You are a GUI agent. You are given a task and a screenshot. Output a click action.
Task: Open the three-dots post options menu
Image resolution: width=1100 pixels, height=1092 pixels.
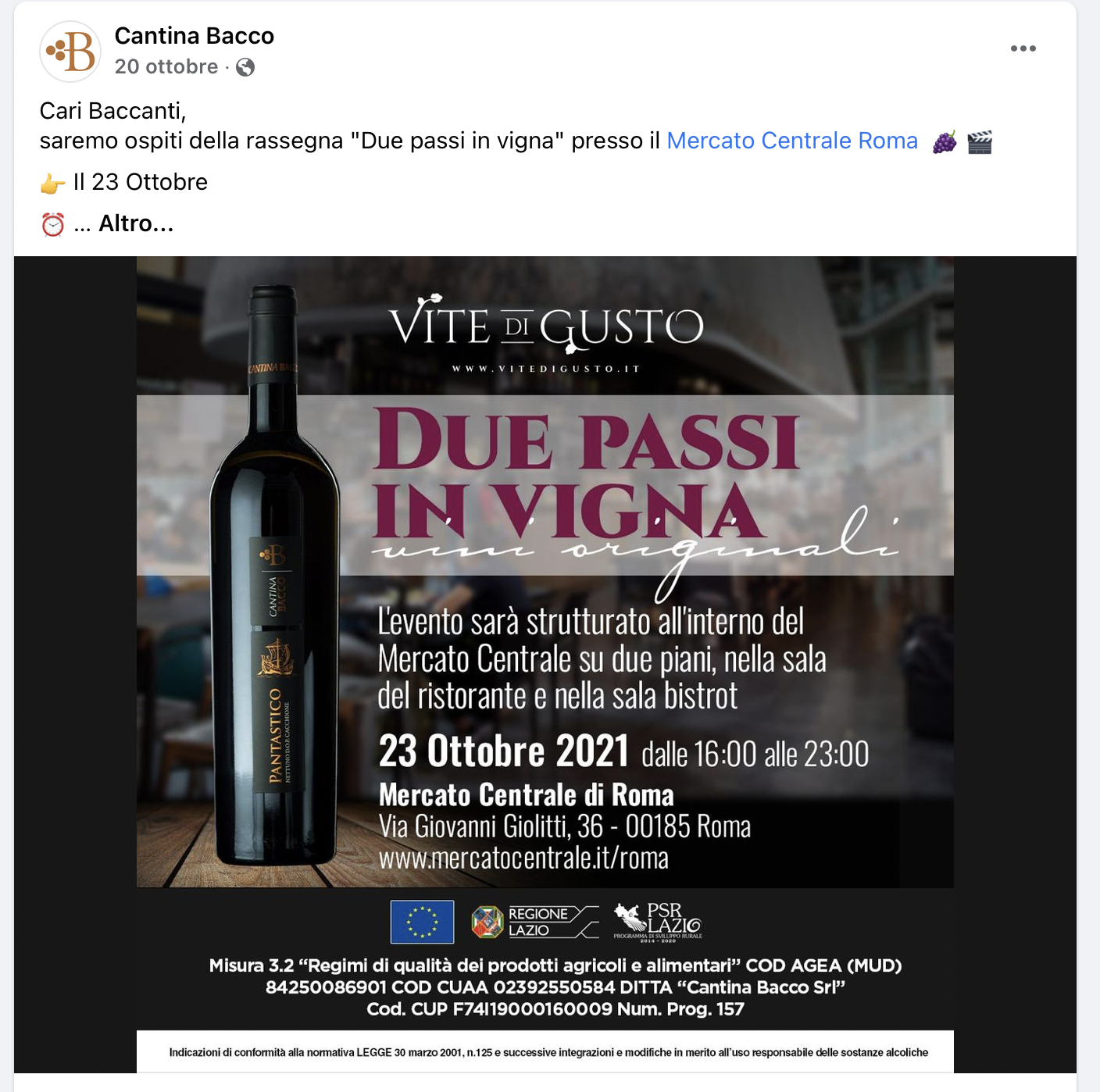[x=1023, y=48]
